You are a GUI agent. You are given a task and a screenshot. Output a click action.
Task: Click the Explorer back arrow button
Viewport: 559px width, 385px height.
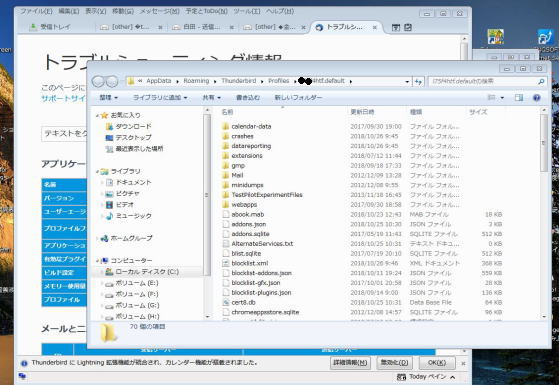pyautogui.click(x=99, y=82)
